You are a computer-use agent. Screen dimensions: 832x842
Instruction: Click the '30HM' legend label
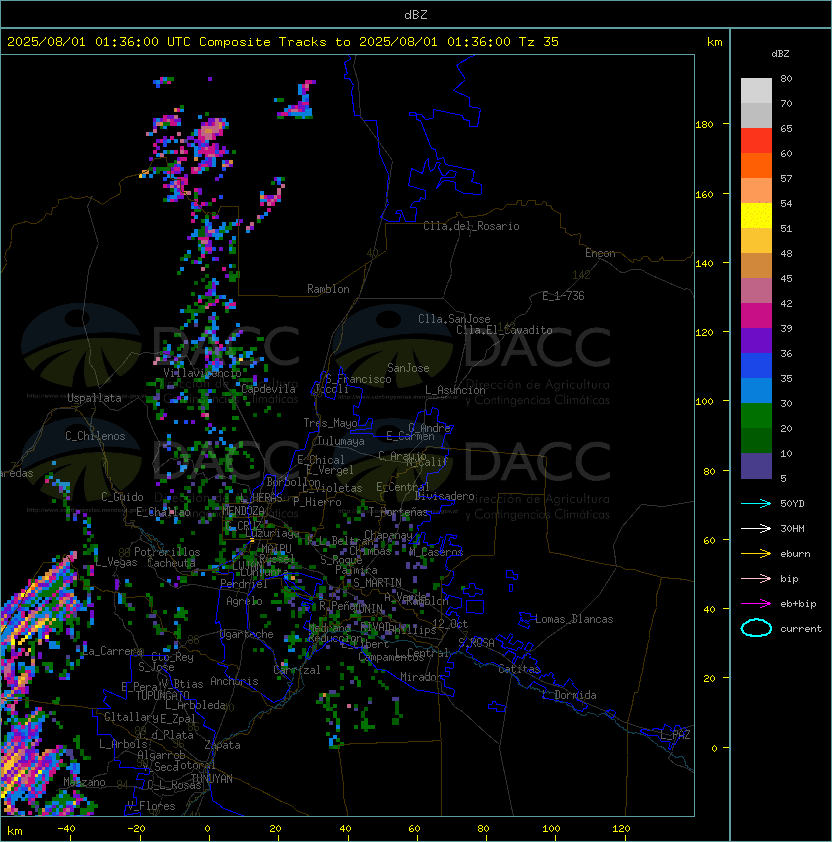(792, 528)
